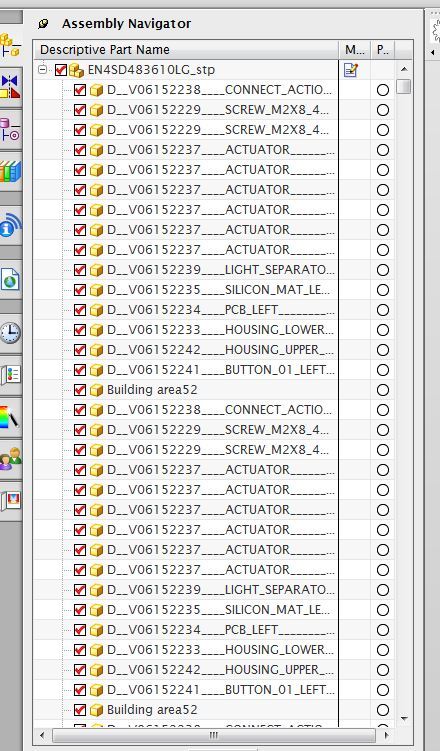
Task: Select the lower LIGHT_SEPARATO row text
Action: point(220,590)
